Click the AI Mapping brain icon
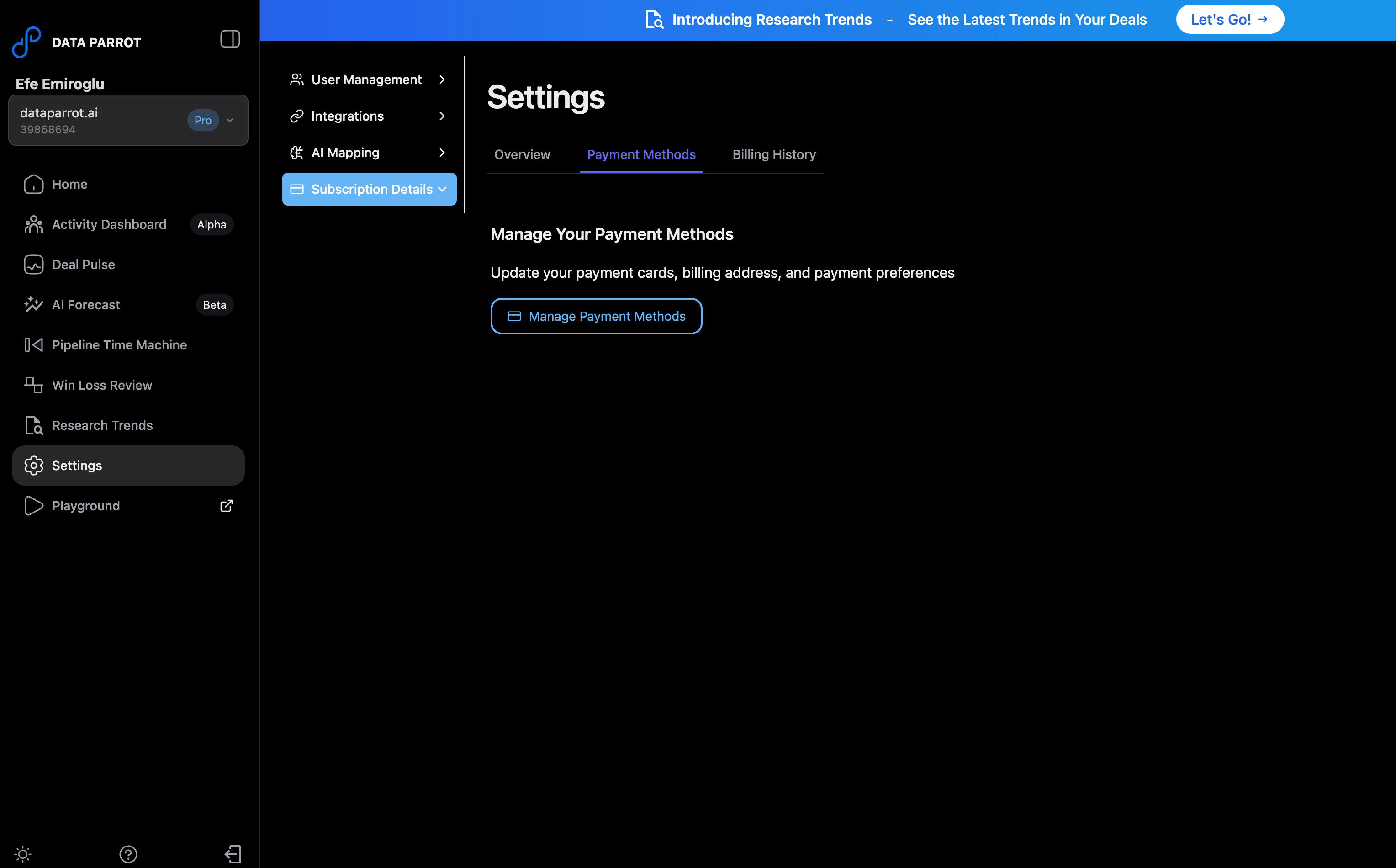1396x868 pixels. click(x=297, y=153)
